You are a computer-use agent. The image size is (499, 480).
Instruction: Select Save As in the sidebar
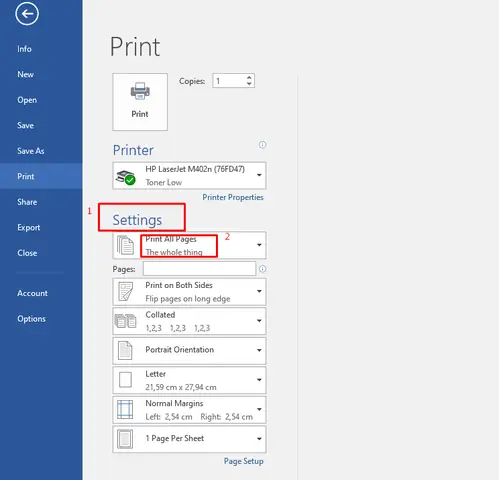(x=31, y=151)
